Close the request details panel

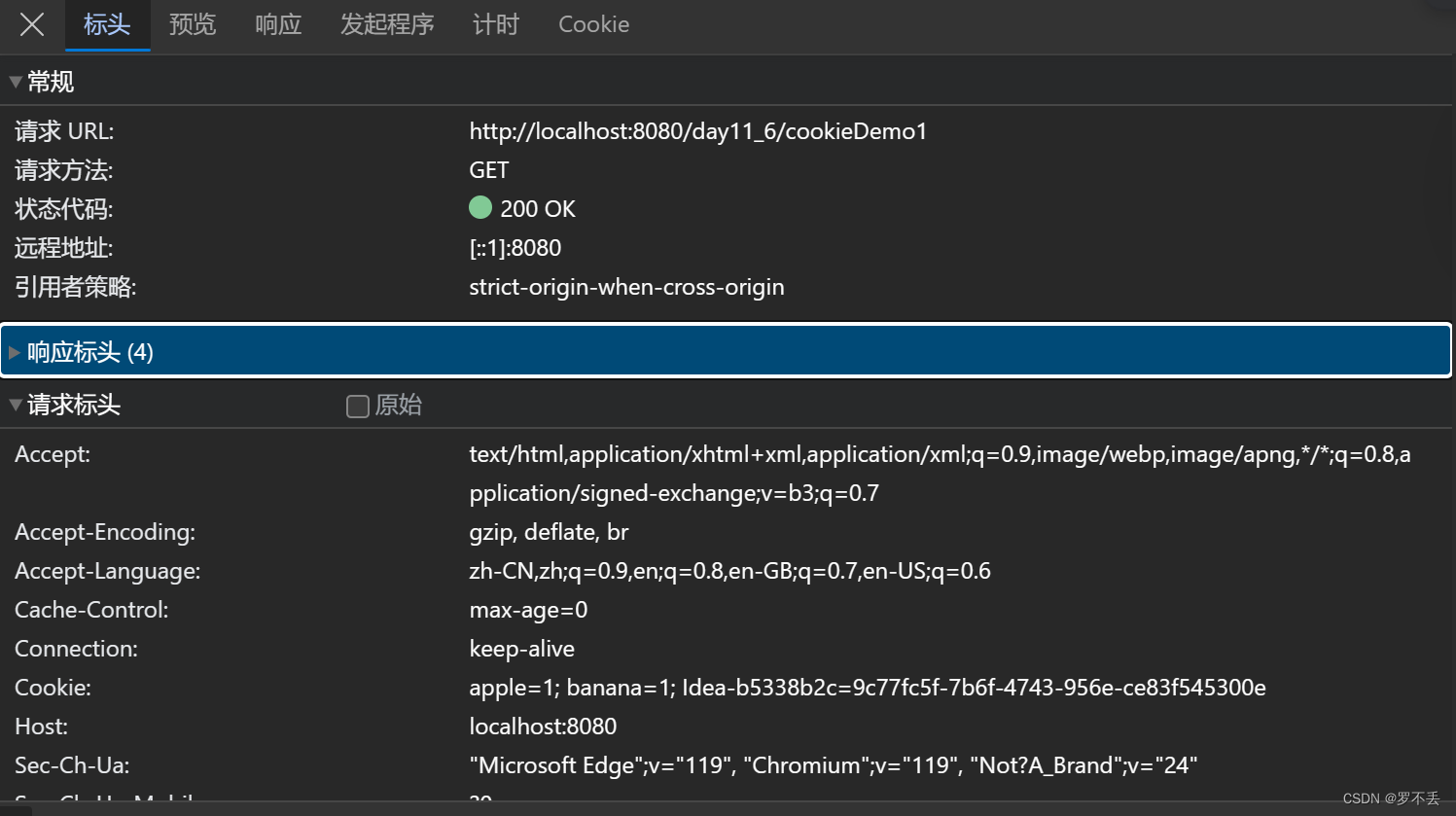point(32,24)
